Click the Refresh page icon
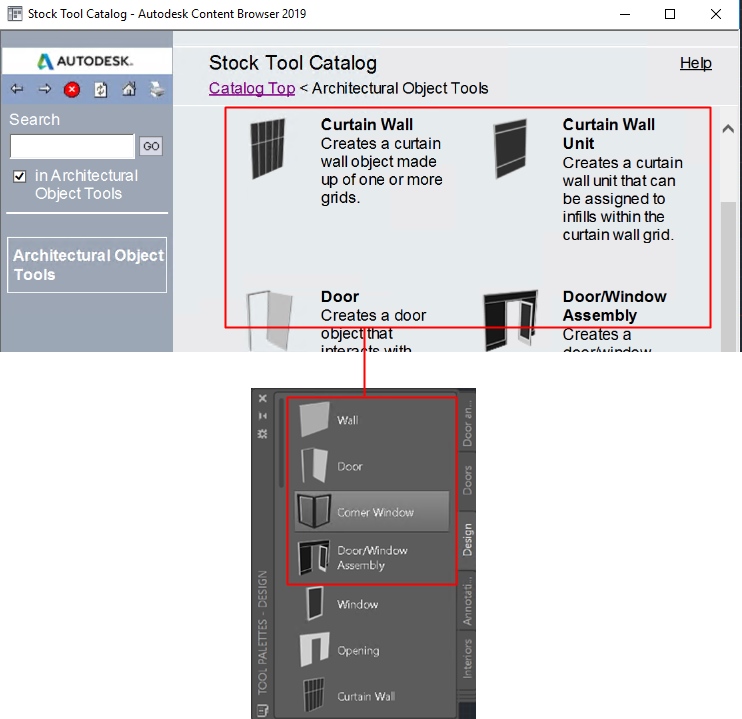This screenshot has height=719, width=742. (100, 89)
